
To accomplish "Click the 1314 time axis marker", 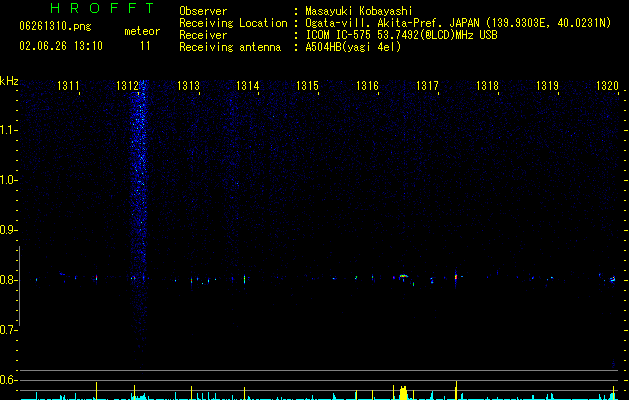I will coord(248,86).
